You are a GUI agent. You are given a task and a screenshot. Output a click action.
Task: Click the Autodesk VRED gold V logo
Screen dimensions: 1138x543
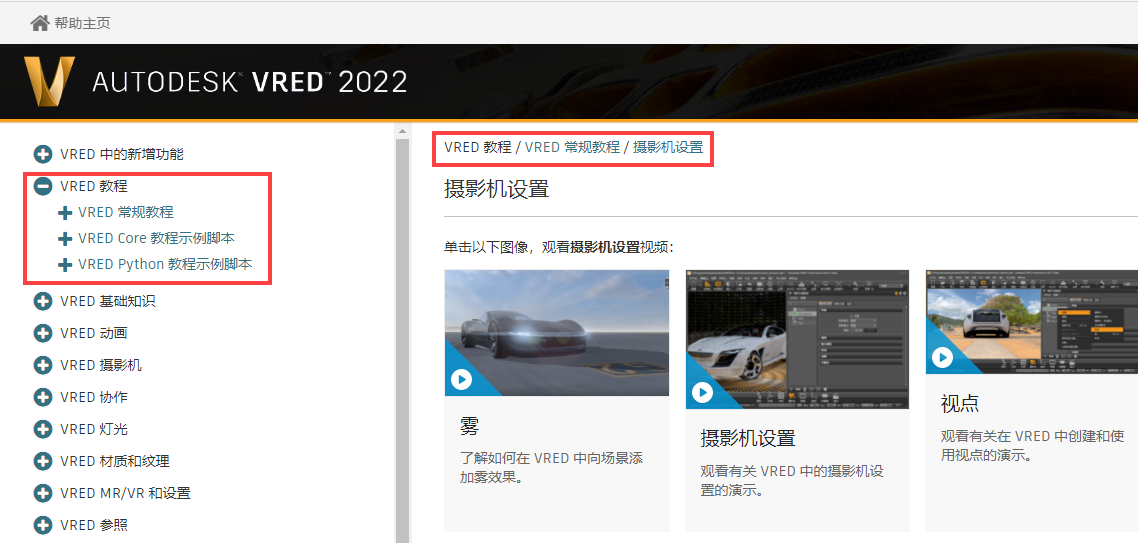pos(49,81)
